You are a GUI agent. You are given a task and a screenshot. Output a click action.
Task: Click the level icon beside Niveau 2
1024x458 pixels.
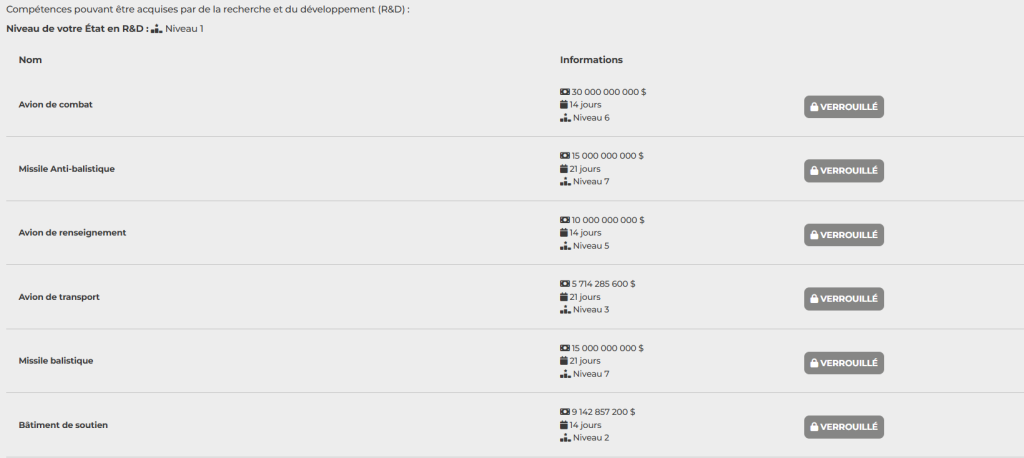pos(566,438)
